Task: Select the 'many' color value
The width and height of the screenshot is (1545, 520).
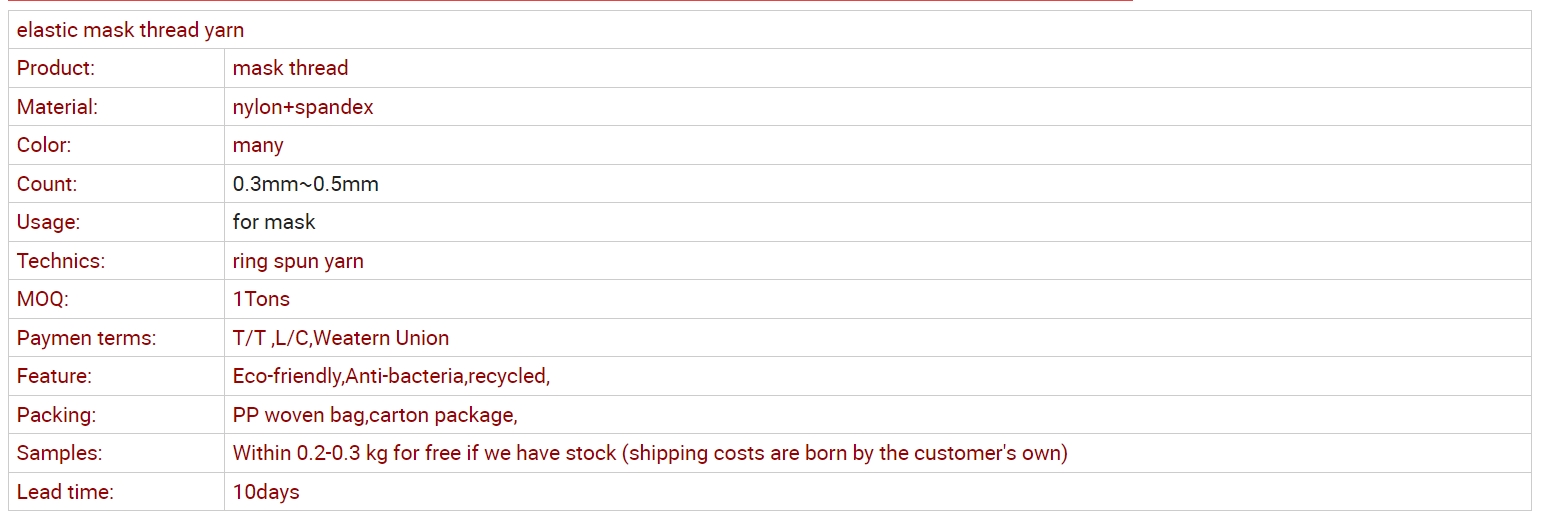Action: pyautogui.click(x=258, y=145)
